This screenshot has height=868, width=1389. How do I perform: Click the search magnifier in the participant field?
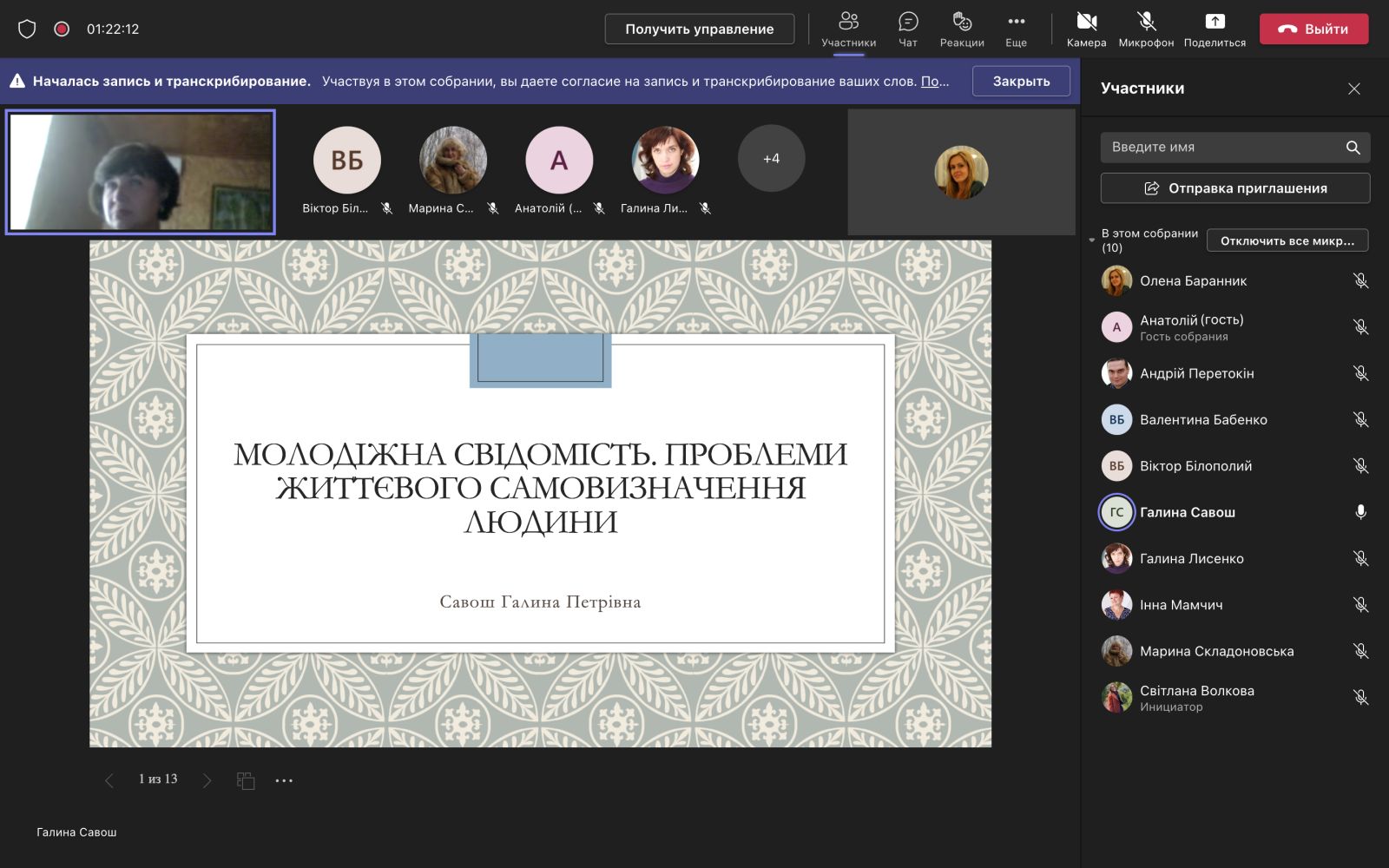coord(1353,148)
